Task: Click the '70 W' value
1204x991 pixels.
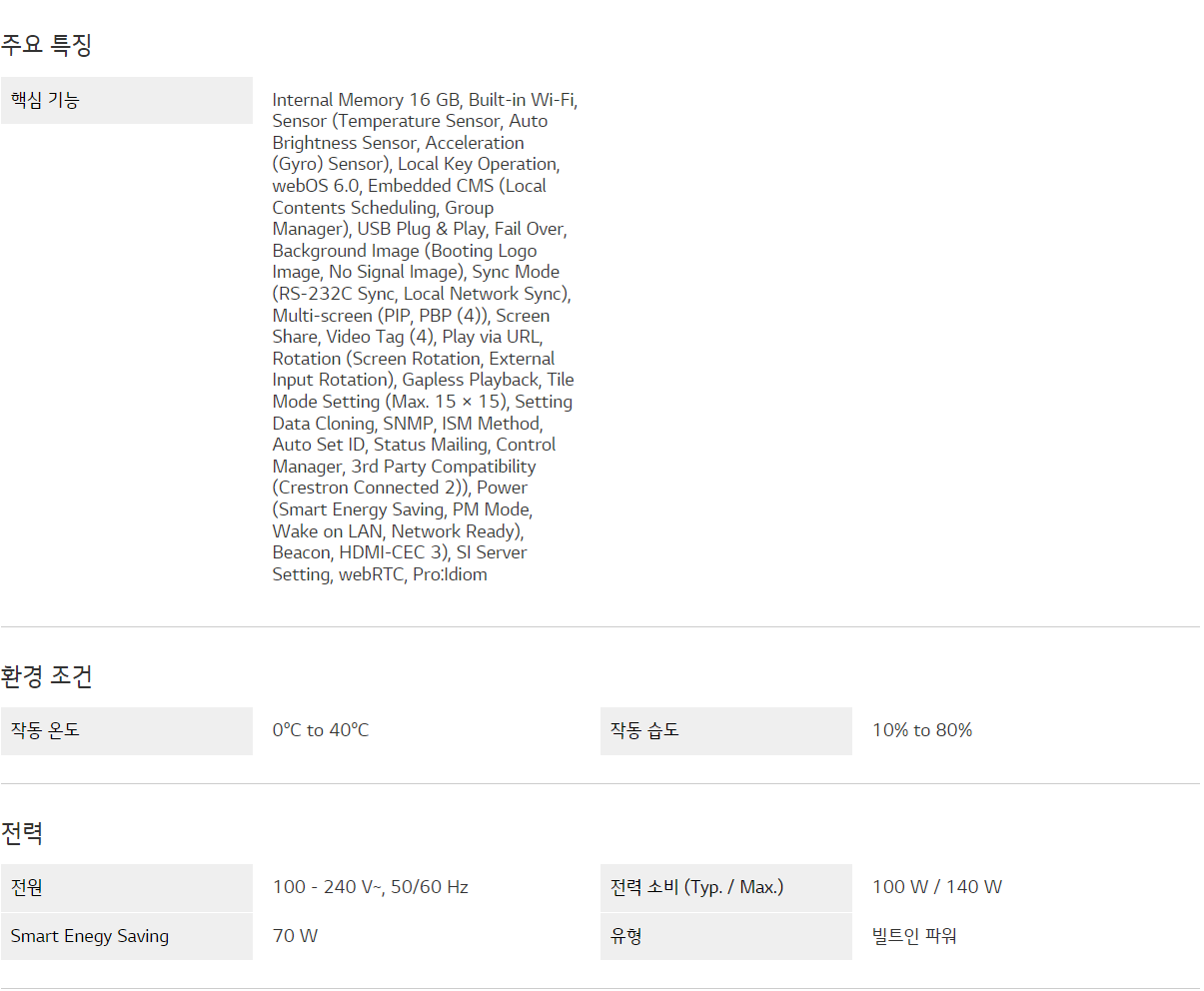Action: tap(295, 936)
